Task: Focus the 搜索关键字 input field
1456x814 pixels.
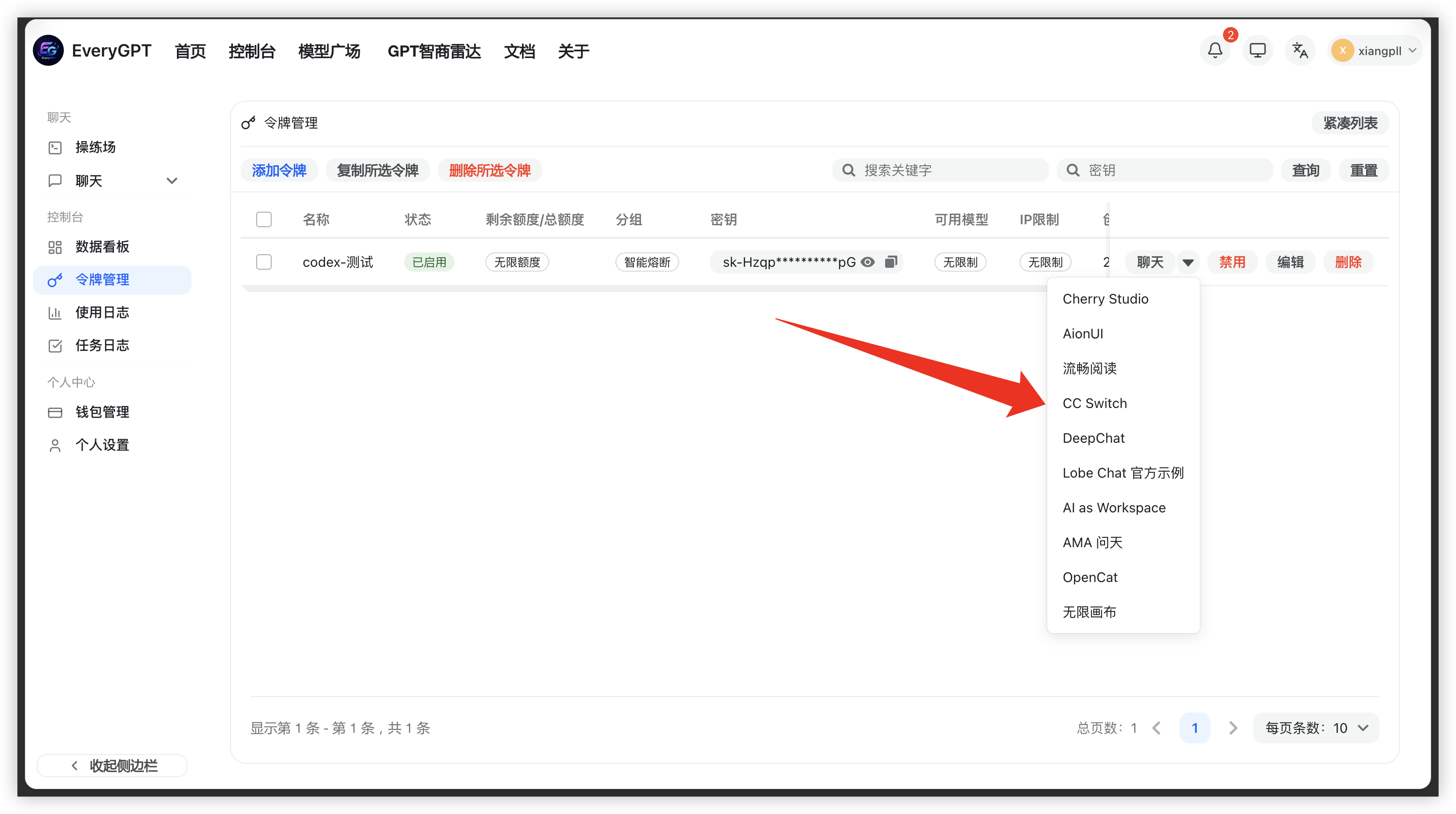Action: click(x=941, y=170)
